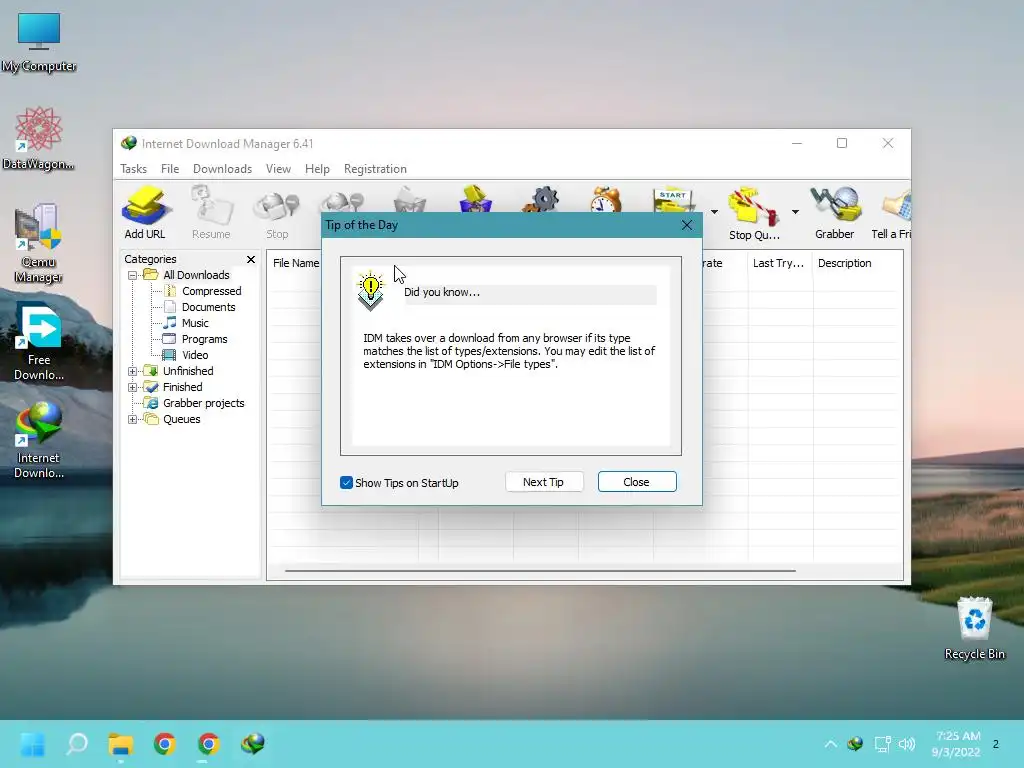
Task: Select the Music category
Action: [x=195, y=323]
